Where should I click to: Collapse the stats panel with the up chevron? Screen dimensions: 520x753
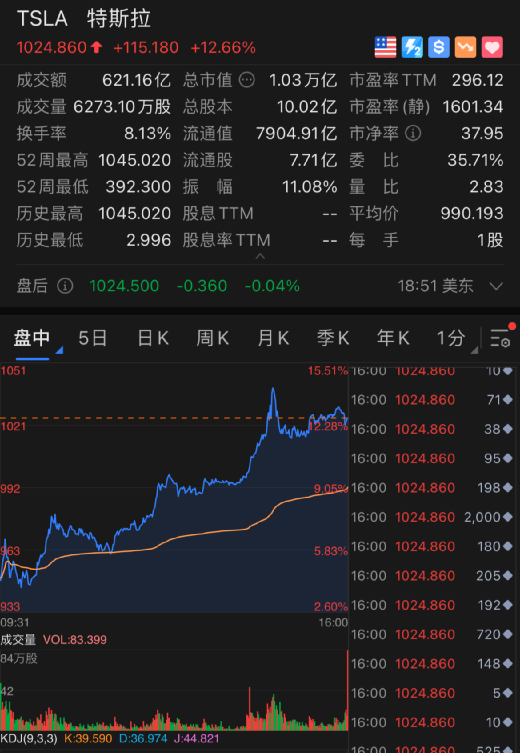tap(260, 256)
